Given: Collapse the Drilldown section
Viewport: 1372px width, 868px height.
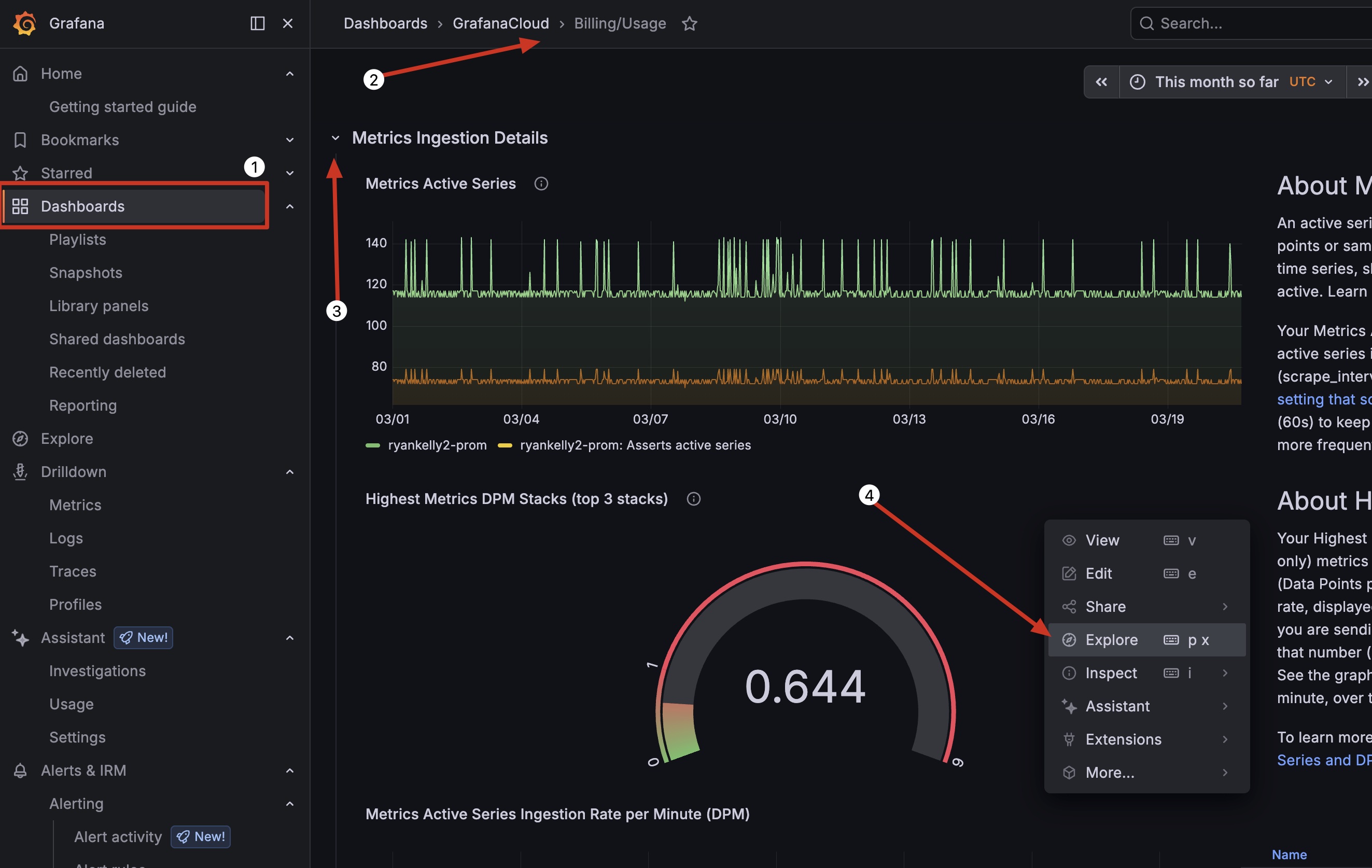Looking at the screenshot, I should click(x=289, y=472).
